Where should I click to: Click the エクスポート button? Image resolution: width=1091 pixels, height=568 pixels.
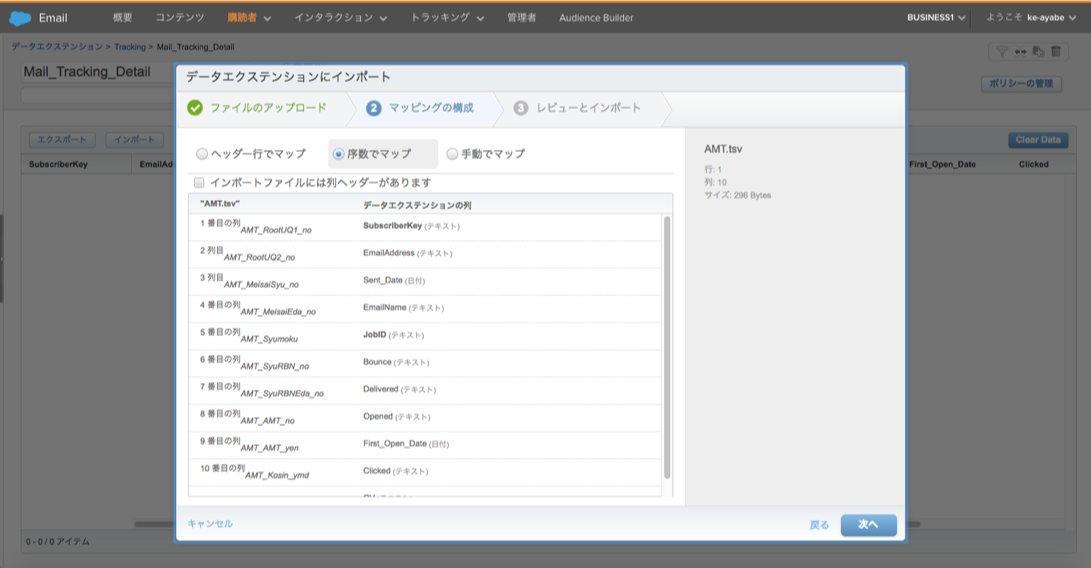point(62,140)
